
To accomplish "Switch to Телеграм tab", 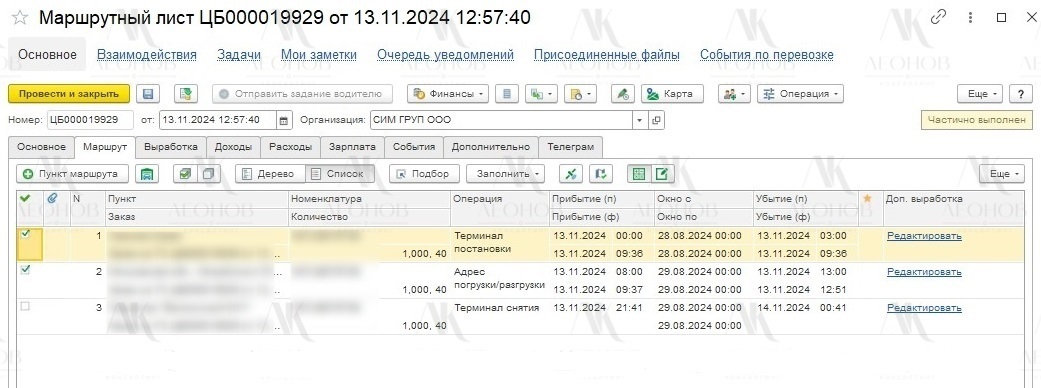I will coord(571,147).
